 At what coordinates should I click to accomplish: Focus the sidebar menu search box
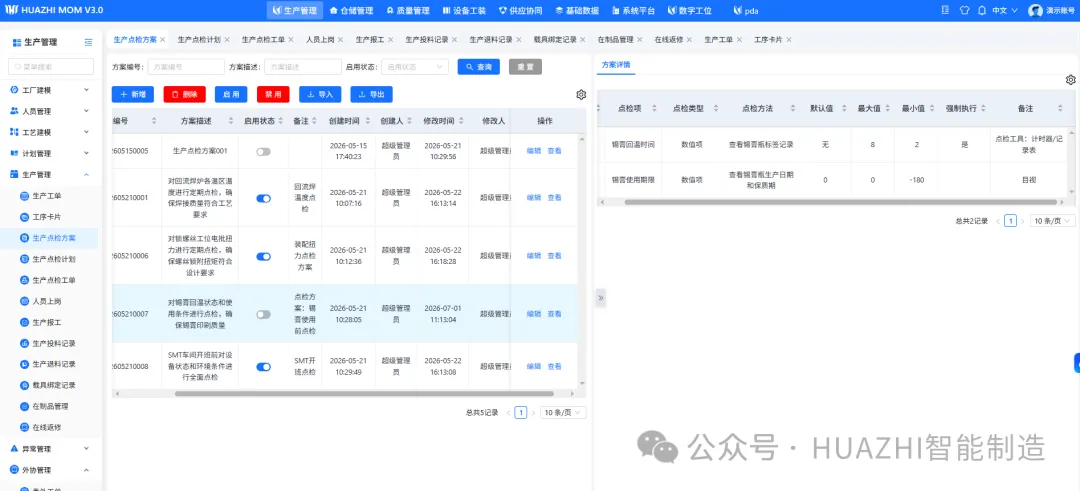click(x=50, y=67)
